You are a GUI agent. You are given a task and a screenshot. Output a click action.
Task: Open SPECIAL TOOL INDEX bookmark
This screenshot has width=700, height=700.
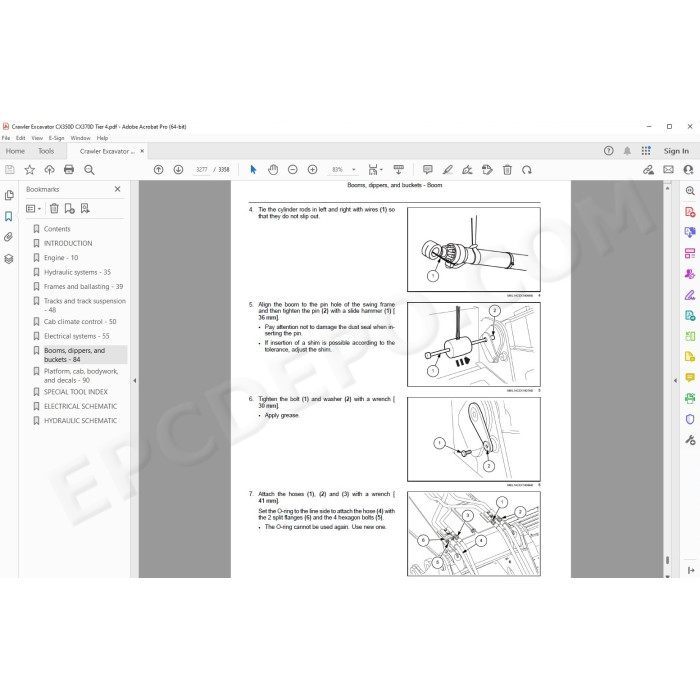75,392
